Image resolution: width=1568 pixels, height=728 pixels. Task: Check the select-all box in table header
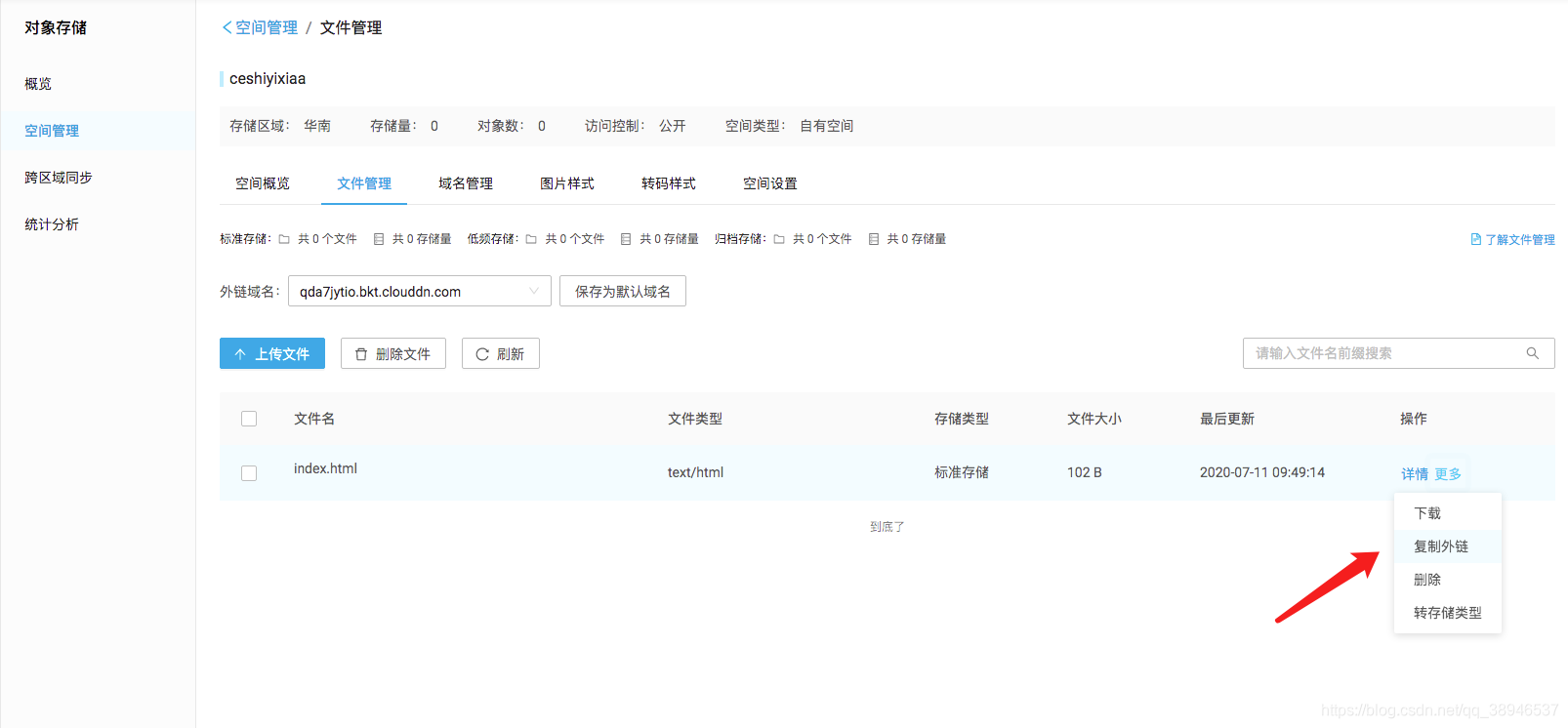pos(249,419)
